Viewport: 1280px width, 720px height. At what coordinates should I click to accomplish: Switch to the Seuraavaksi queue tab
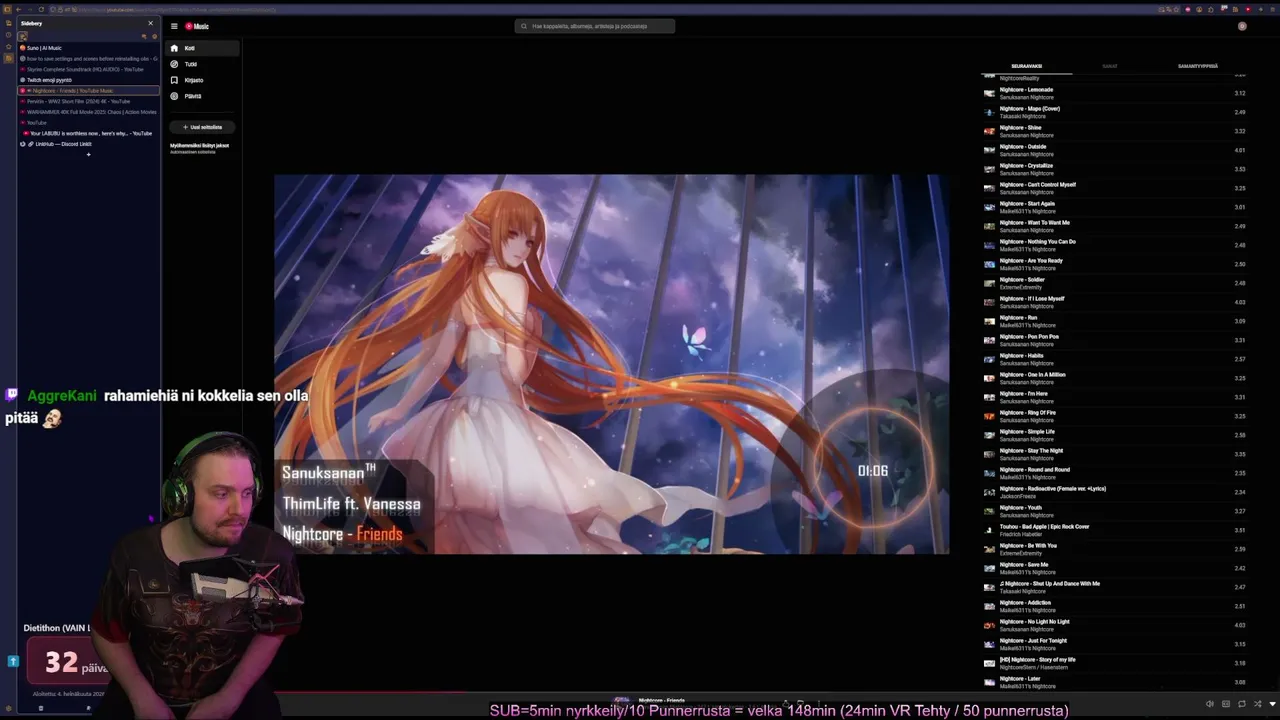pyautogui.click(x=1026, y=66)
